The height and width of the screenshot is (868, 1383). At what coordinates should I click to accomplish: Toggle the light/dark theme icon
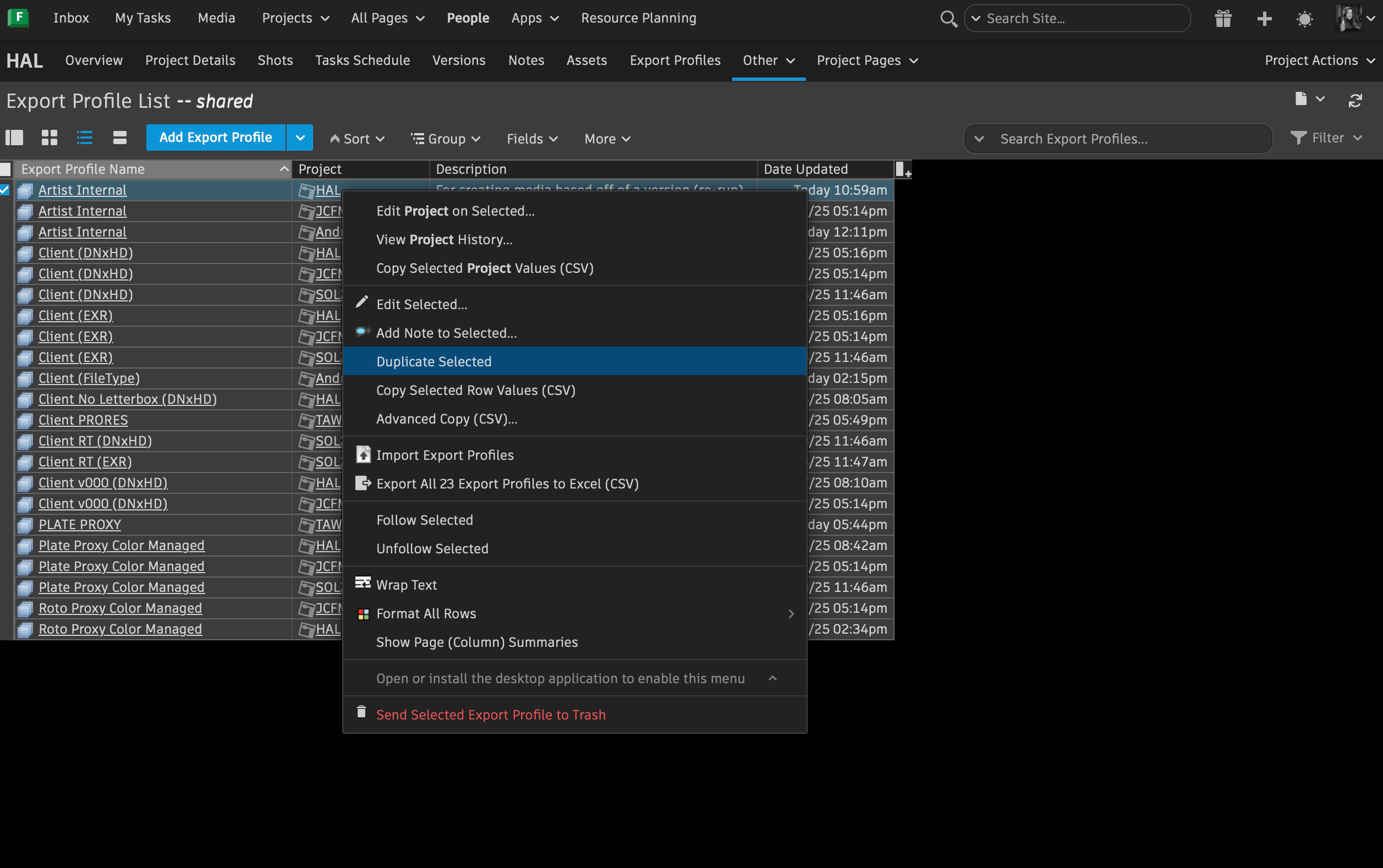(x=1304, y=19)
